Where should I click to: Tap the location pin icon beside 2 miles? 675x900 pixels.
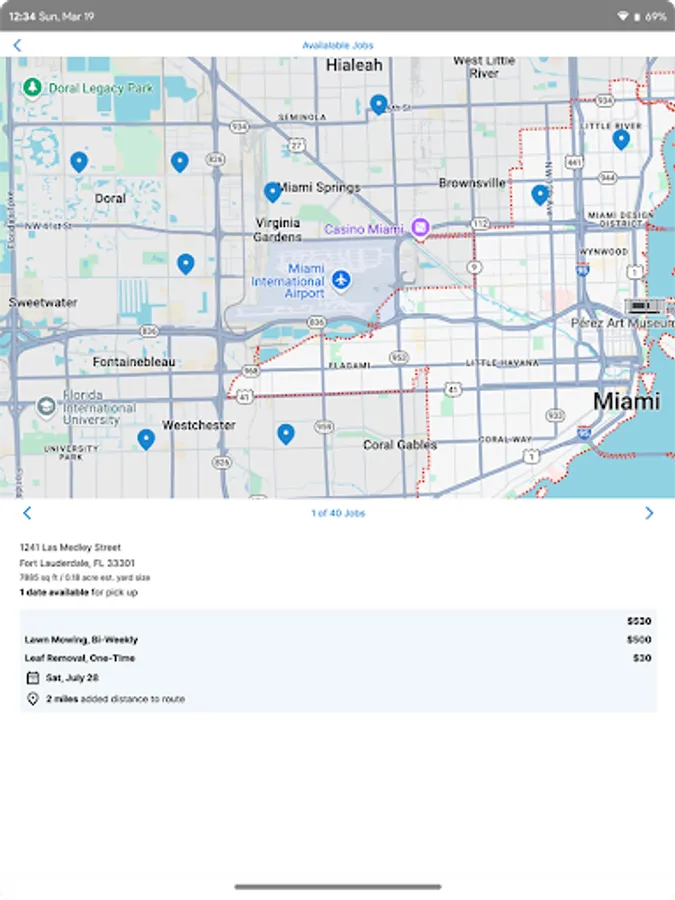[x=33, y=699]
